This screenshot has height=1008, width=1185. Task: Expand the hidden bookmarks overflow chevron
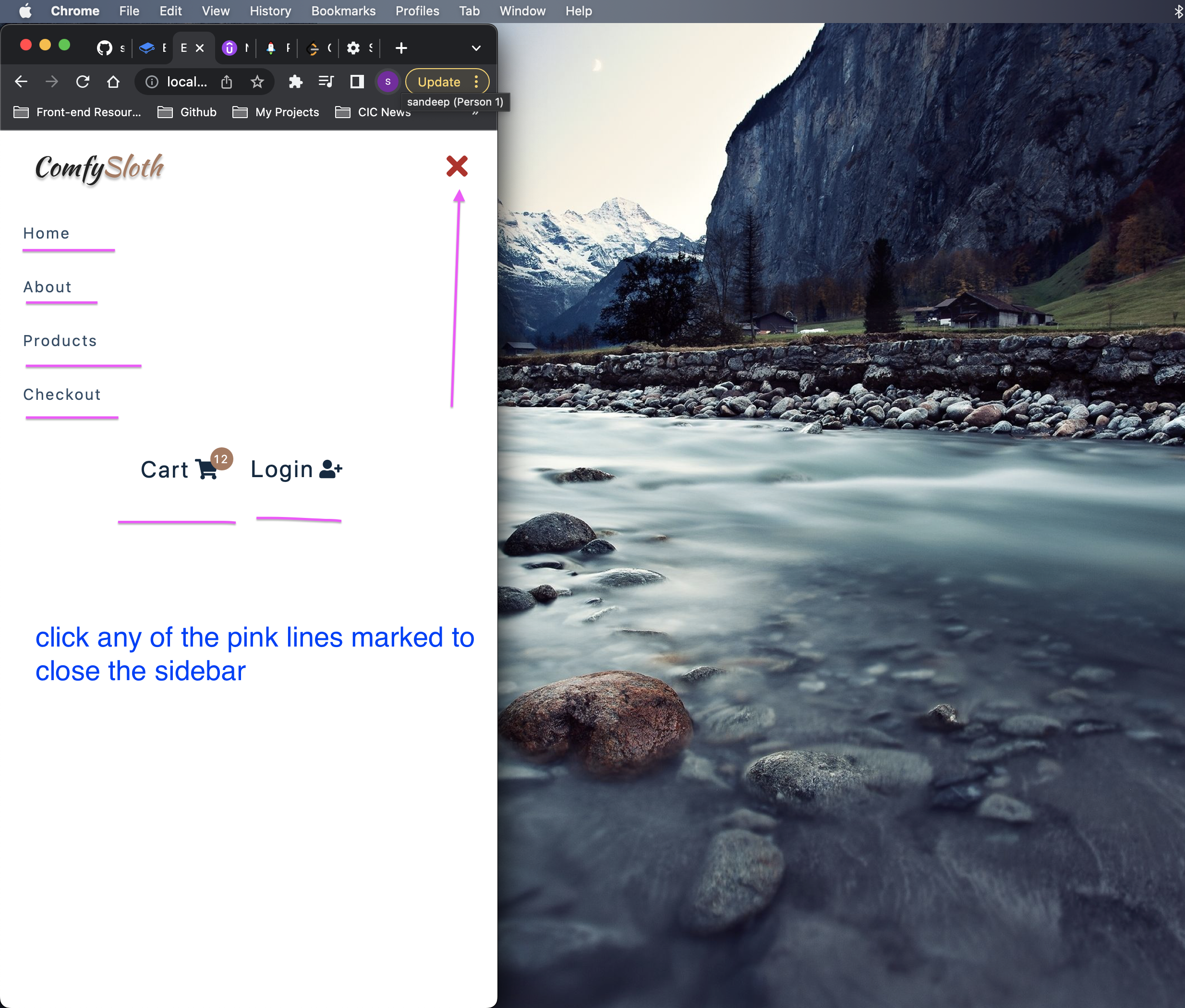[476, 114]
